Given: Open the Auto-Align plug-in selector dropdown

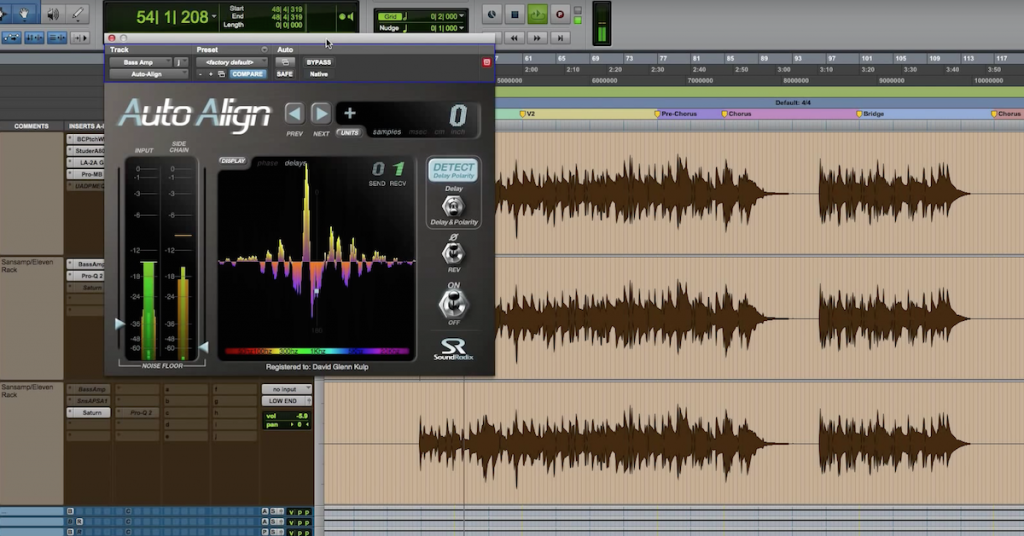Looking at the screenshot, I should click(x=148, y=74).
